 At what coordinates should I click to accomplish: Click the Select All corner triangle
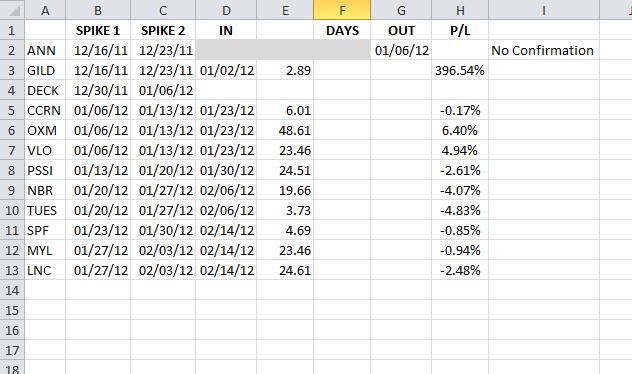pyautogui.click(x=12, y=10)
